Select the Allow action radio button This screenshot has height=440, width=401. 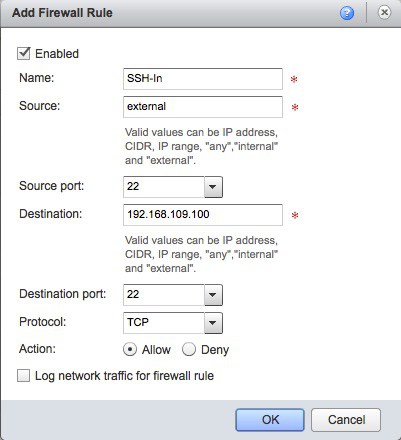[x=130, y=349]
